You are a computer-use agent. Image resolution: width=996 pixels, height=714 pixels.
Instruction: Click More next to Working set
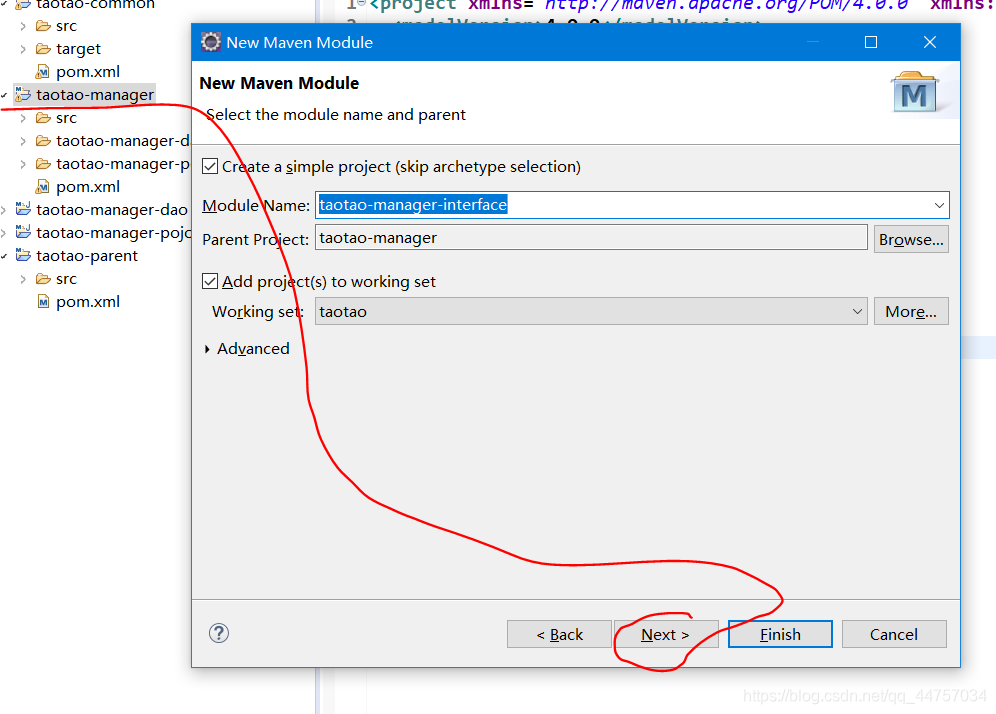(x=911, y=311)
